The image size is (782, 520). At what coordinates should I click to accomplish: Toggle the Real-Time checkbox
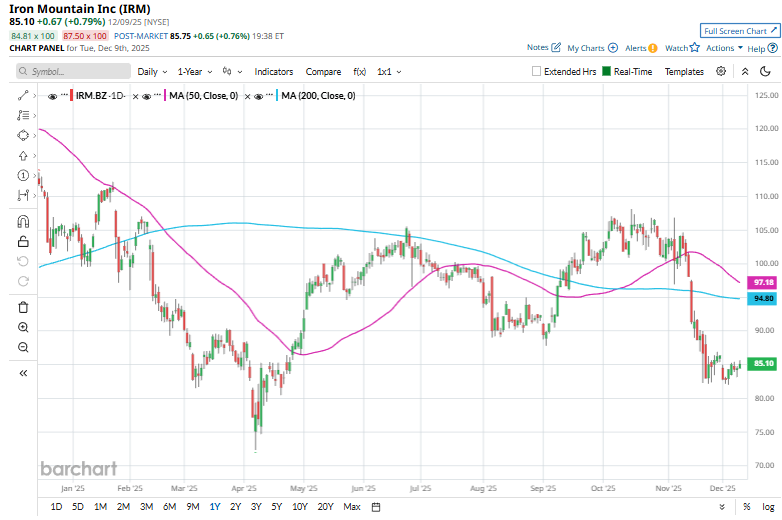pos(606,72)
